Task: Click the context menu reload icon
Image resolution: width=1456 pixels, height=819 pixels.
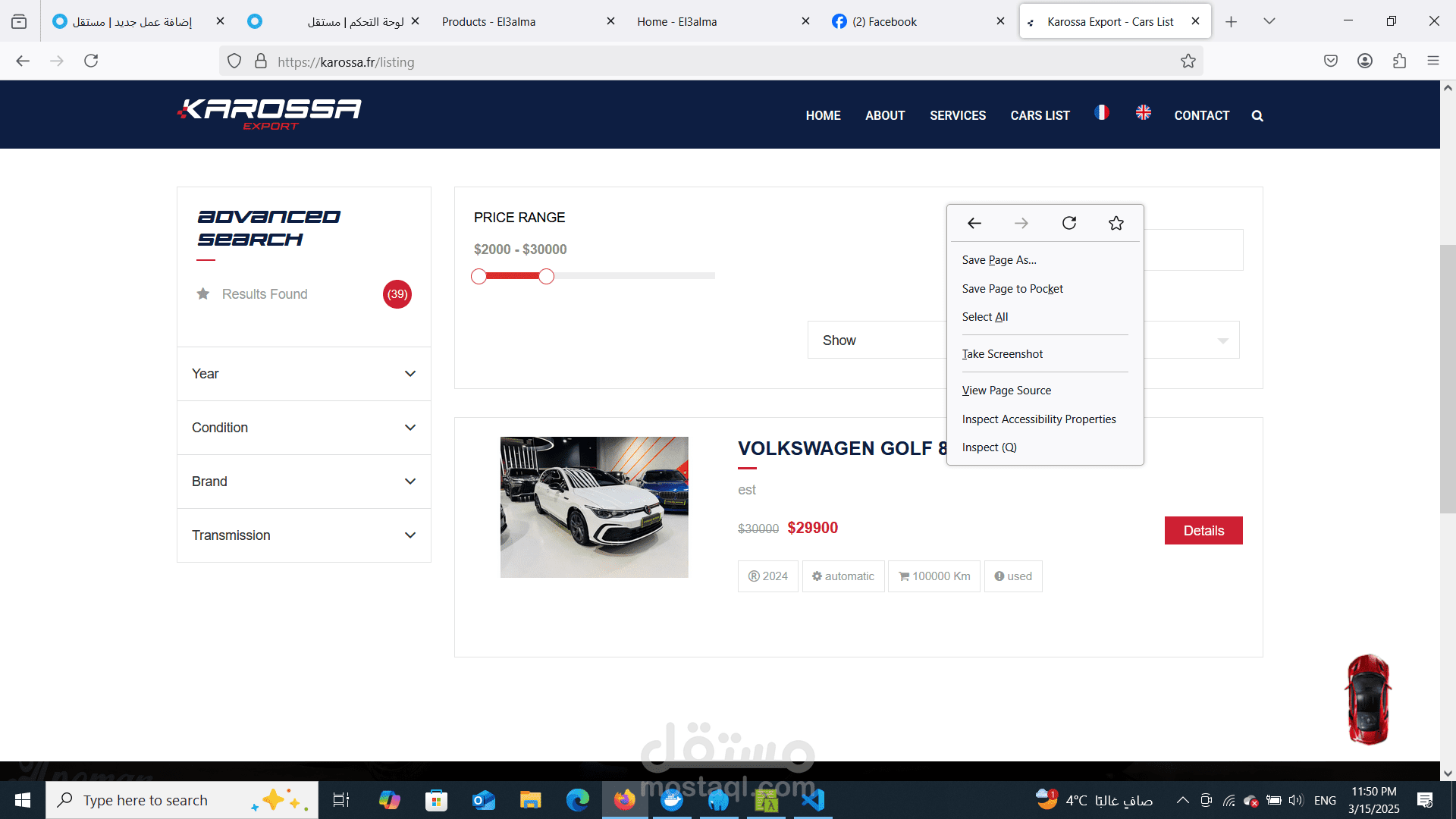Action: coord(1069,223)
